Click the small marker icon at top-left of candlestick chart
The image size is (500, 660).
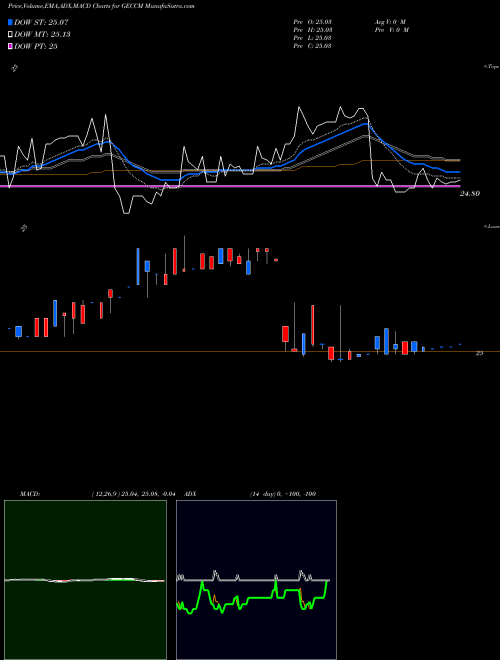[x=24, y=228]
